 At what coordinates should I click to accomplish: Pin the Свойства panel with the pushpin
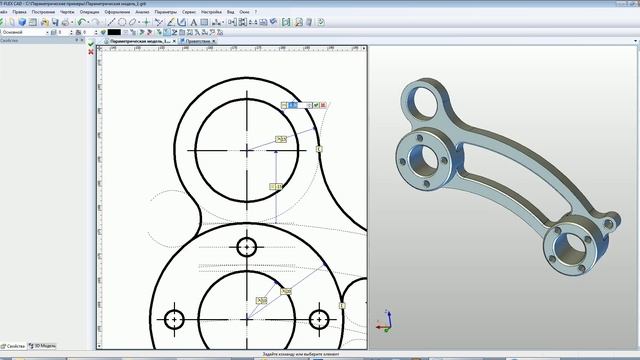tap(77, 40)
